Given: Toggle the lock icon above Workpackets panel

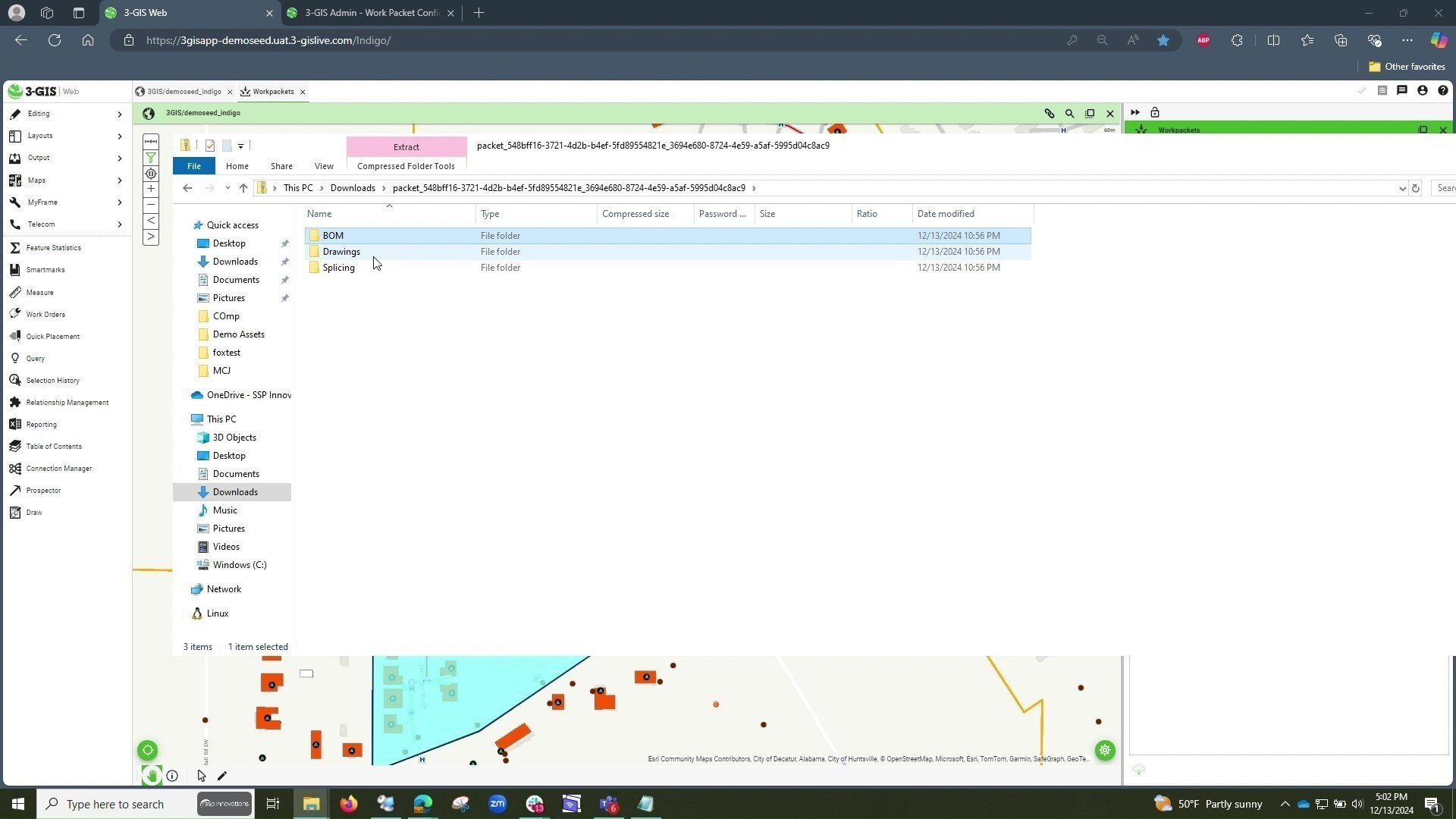Looking at the screenshot, I should [1154, 112].
